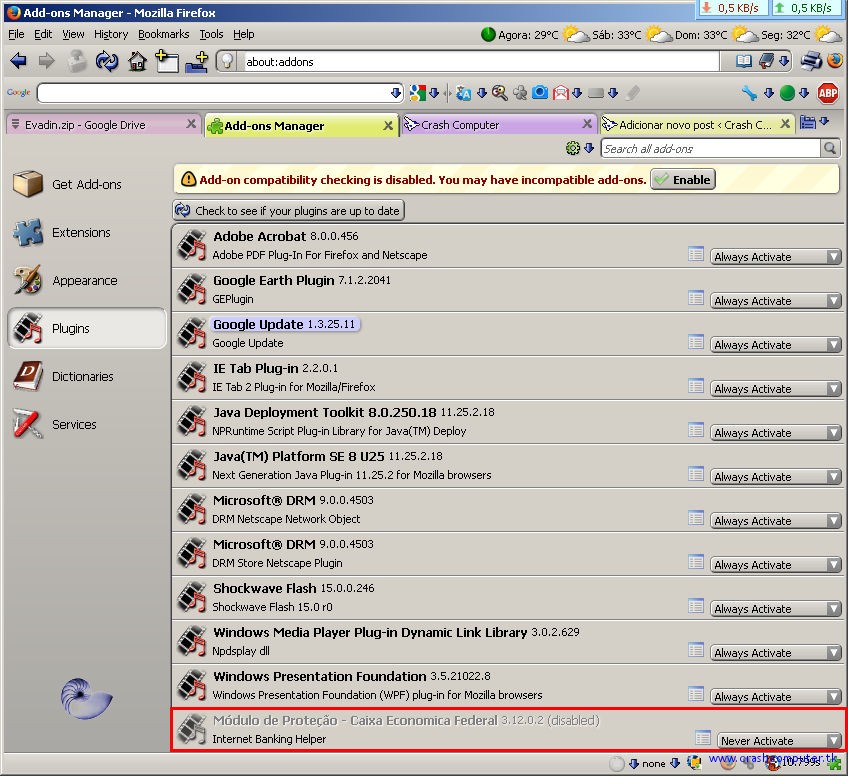This screenshot has height=776, width=848.
Task: Open the Home page icon
Action: [x=137, y=61]
